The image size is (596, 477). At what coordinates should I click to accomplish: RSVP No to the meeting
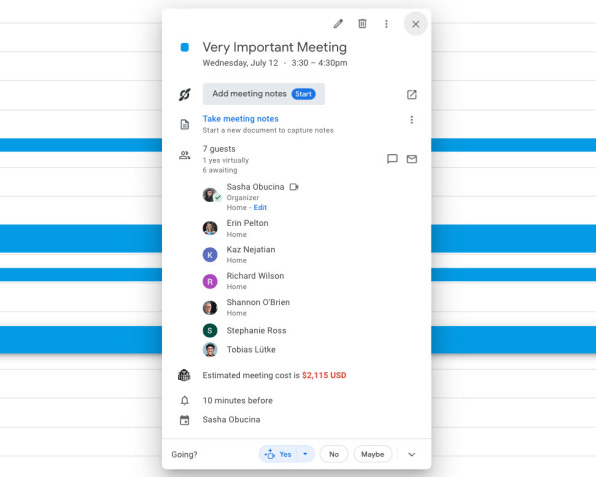click(334, 454)
